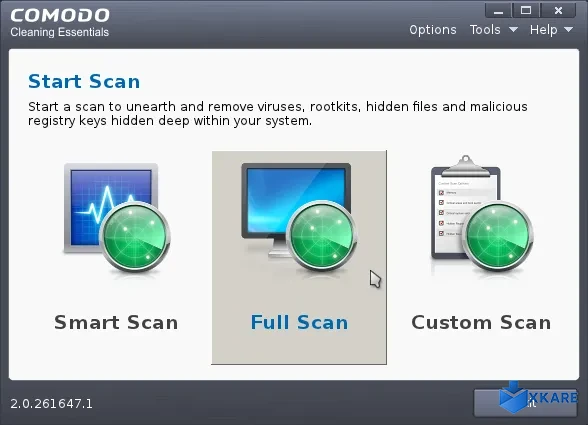Open the Options menu
Image resolution: width=588 pixels, height=425 pixels.
coord(433,30)
